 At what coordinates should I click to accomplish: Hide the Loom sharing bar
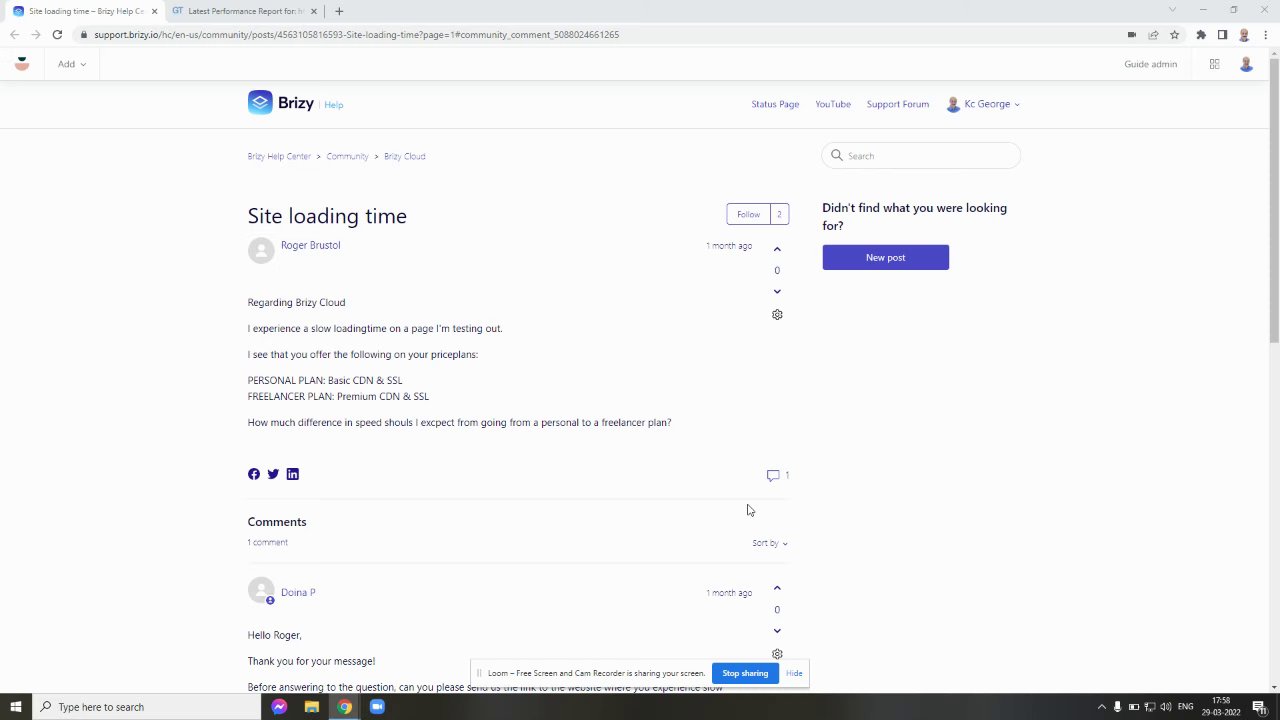point(794,673)
